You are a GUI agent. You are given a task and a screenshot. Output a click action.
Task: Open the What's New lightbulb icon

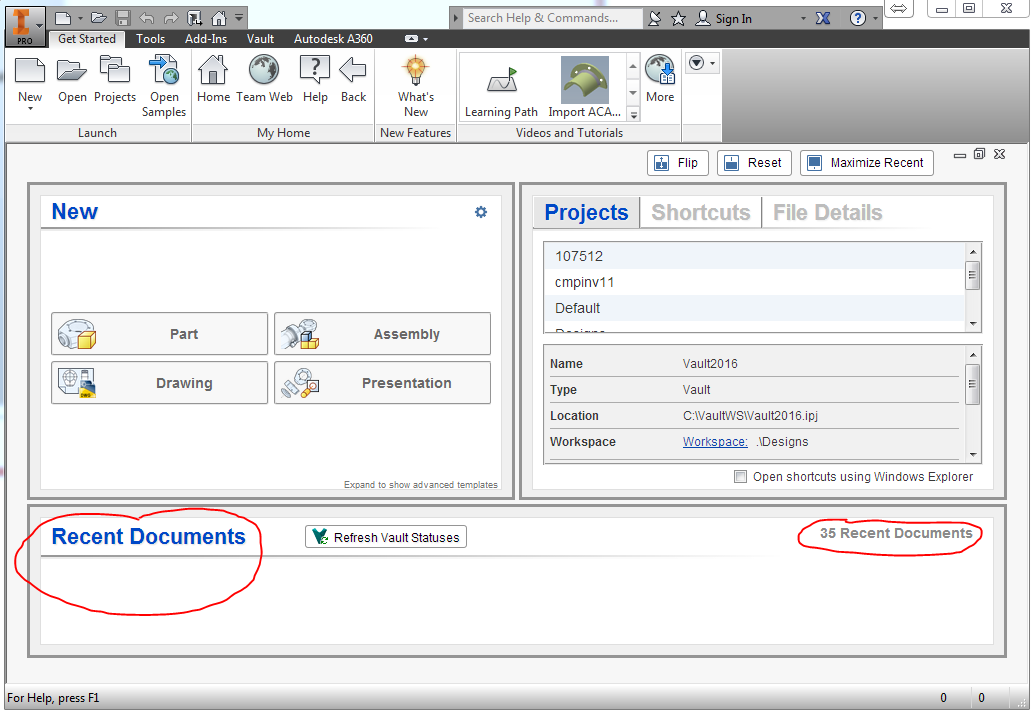415,71
